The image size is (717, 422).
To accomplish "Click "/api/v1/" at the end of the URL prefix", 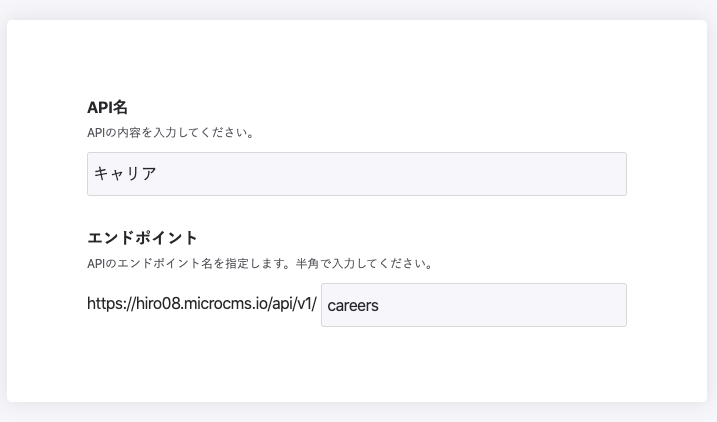I will (x=290, y=305).
